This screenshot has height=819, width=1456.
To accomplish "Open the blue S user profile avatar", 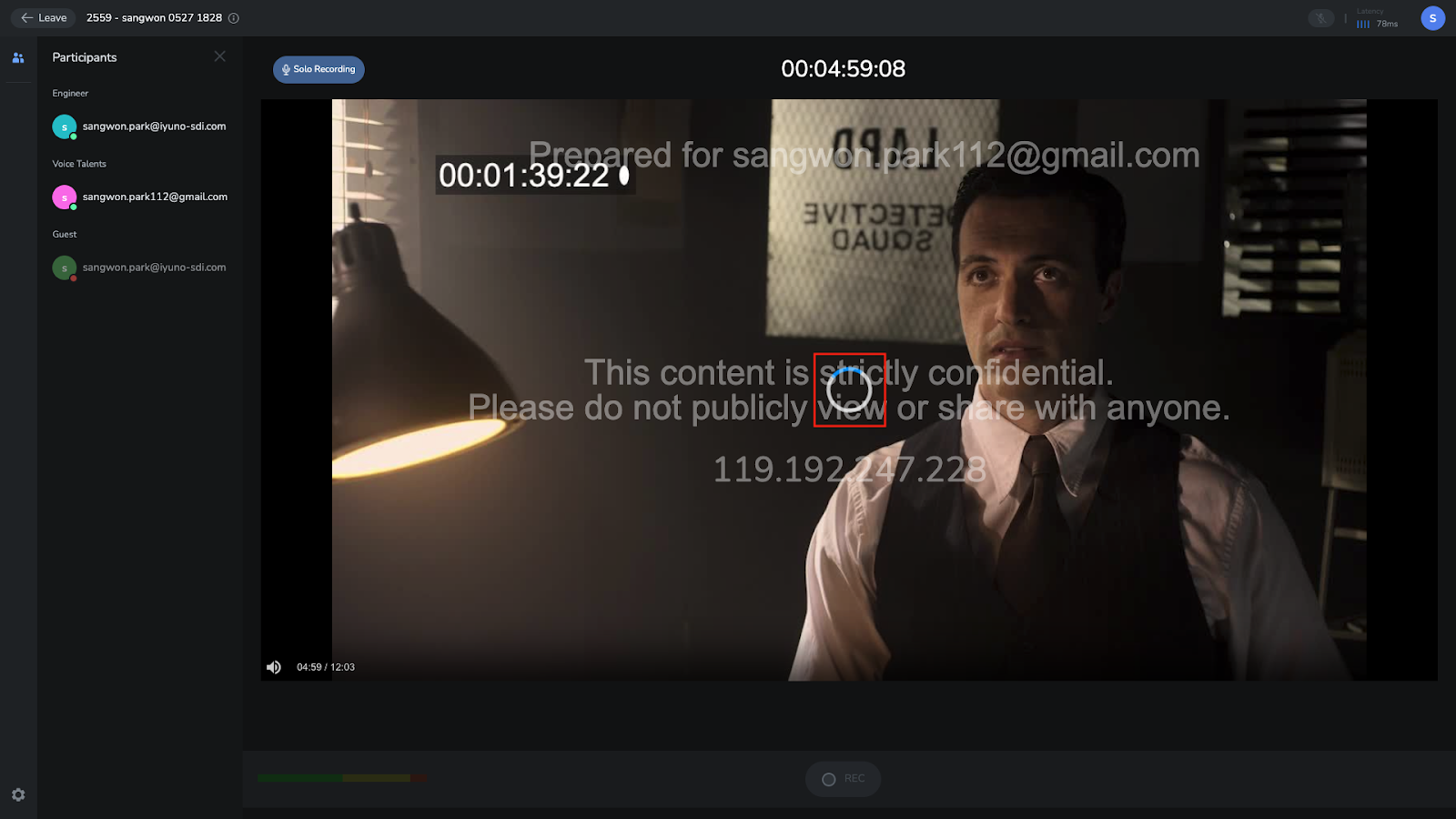I will (1433, 18).
